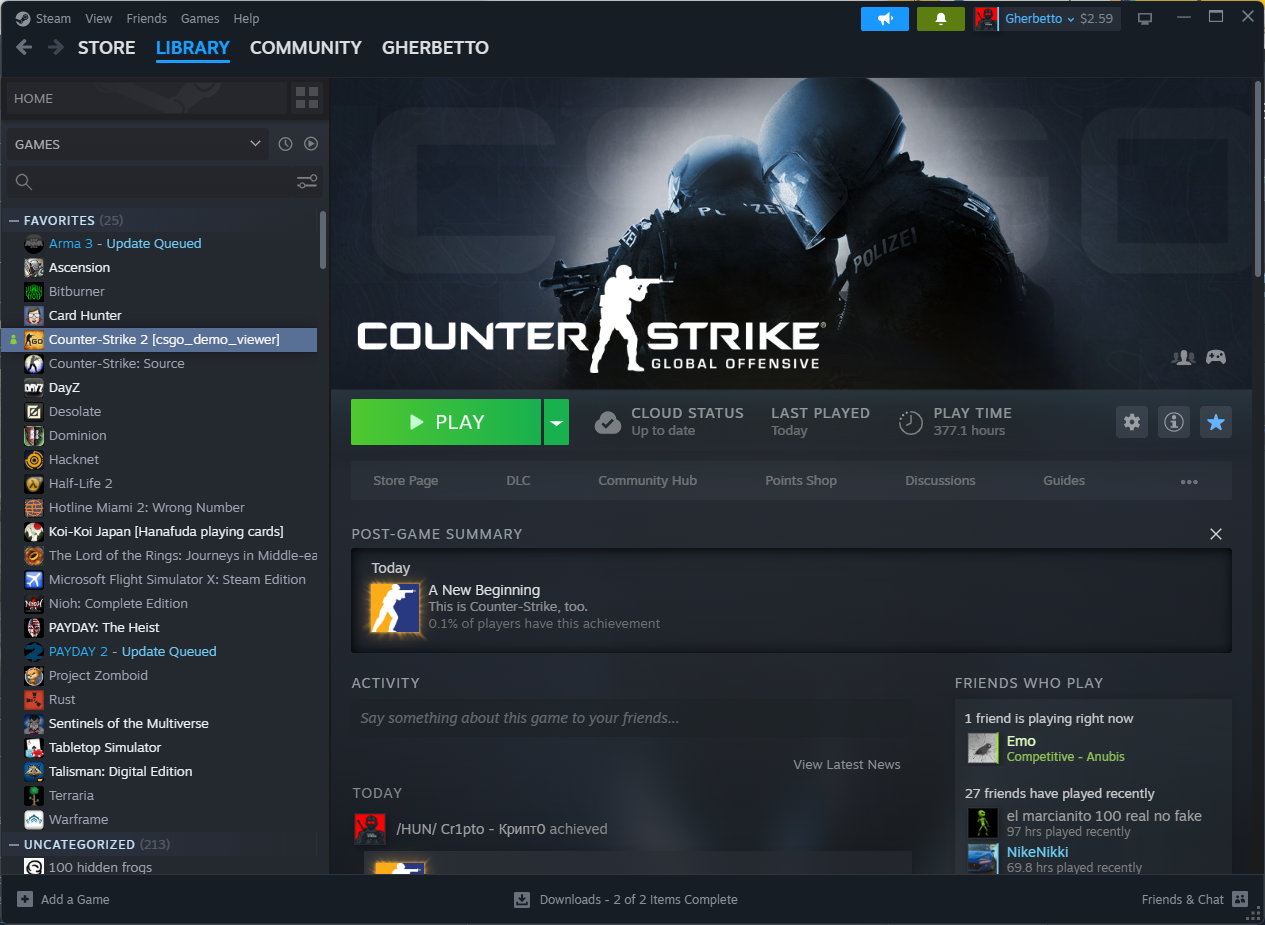Open game settings gear icon

click(1132, 422)
